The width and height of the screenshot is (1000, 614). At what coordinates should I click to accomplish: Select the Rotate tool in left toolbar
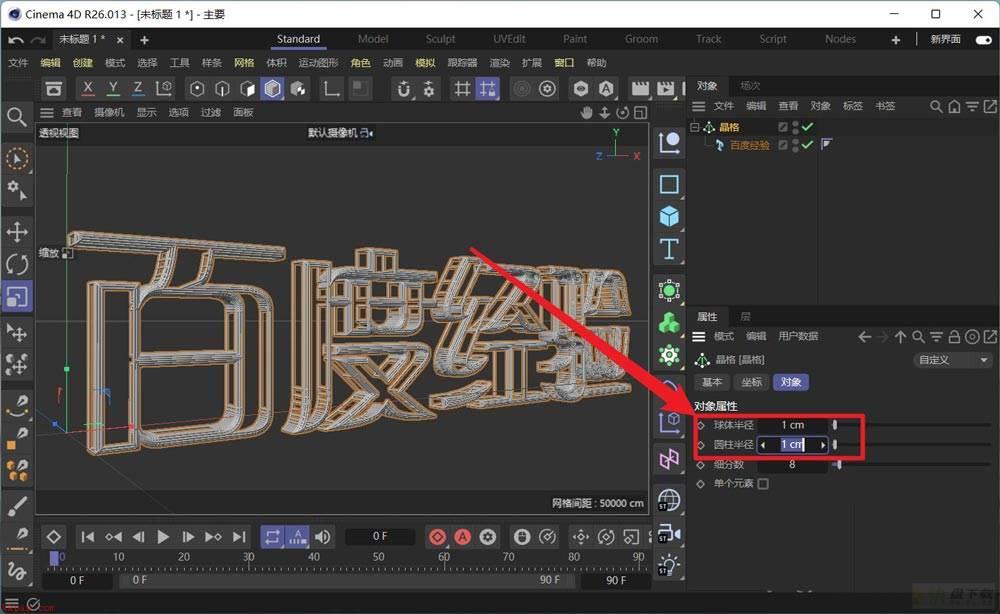tap(17, 264)
